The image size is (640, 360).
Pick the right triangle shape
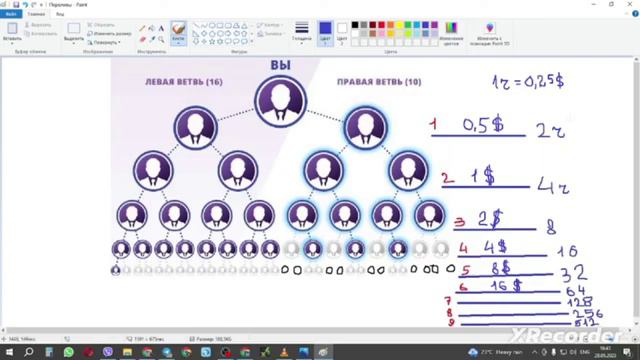pyautogui.click(x=196, y=33)
